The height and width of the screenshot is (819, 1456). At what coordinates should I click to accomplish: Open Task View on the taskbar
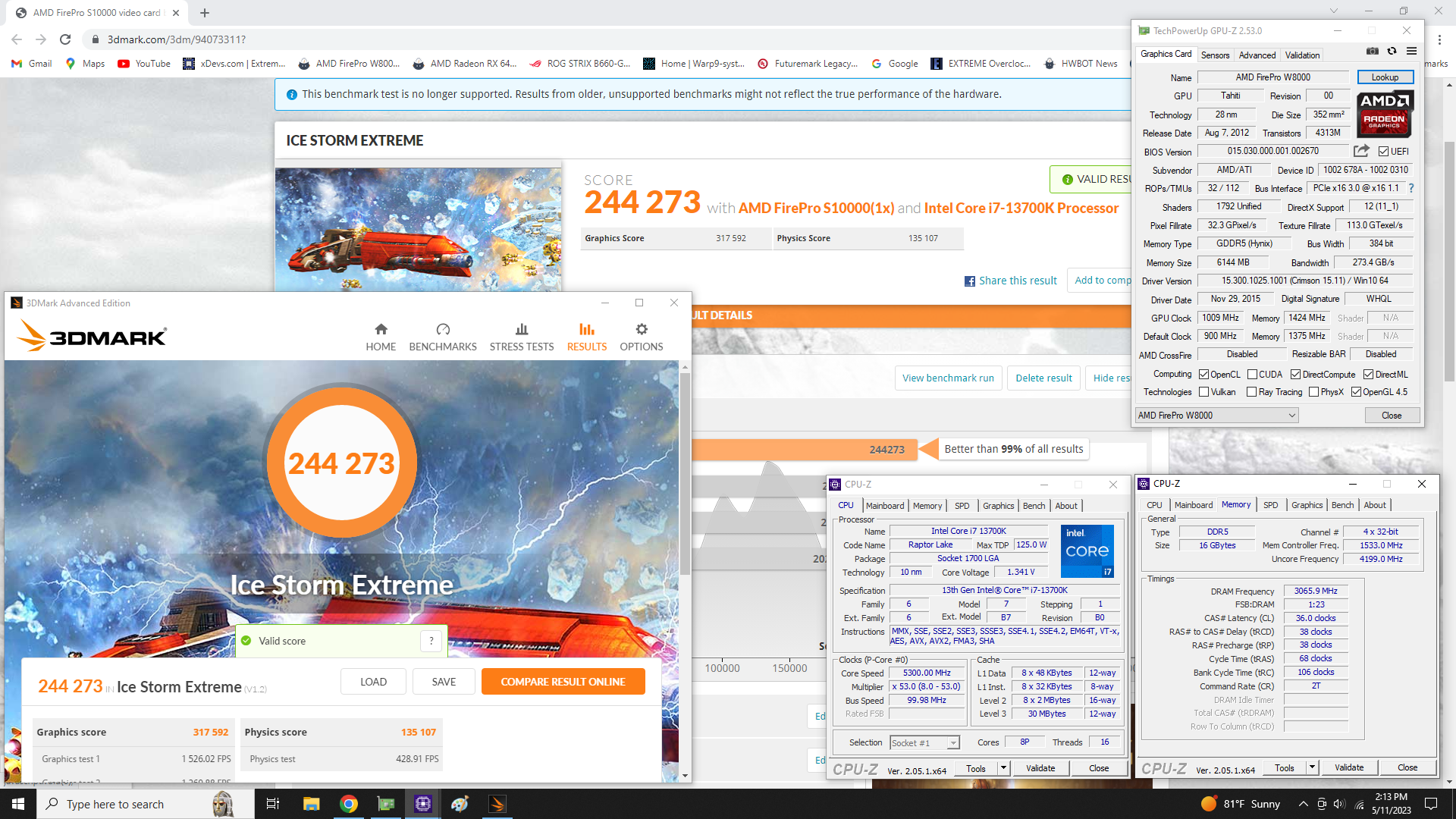273,804
